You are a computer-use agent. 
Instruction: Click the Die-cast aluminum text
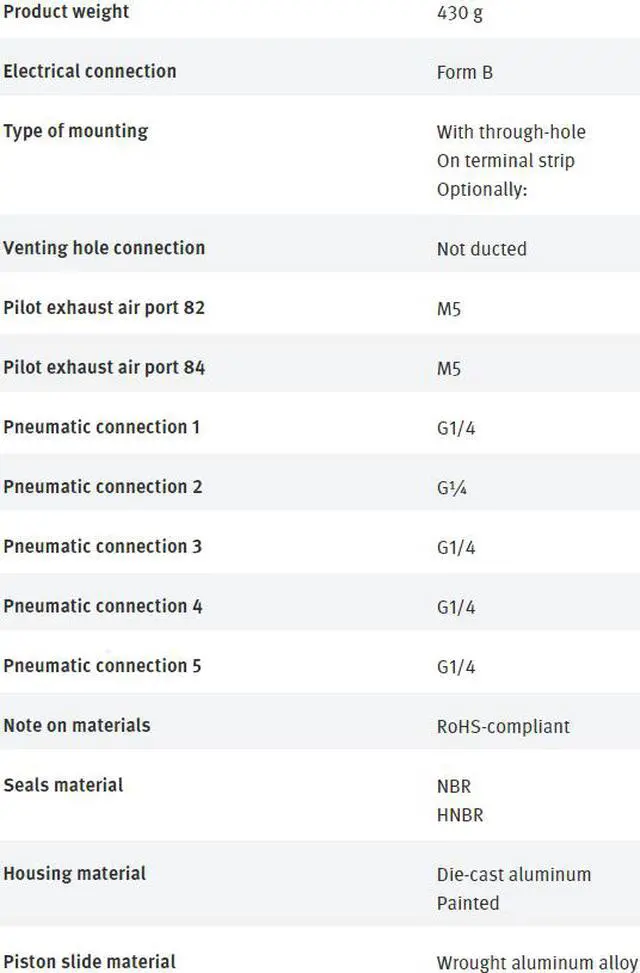point(513,874)
